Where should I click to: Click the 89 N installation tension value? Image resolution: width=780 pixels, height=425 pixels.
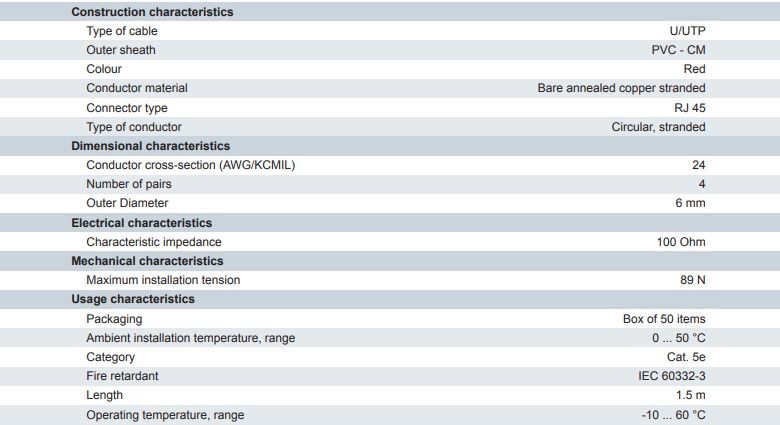[x=693, y=280]
